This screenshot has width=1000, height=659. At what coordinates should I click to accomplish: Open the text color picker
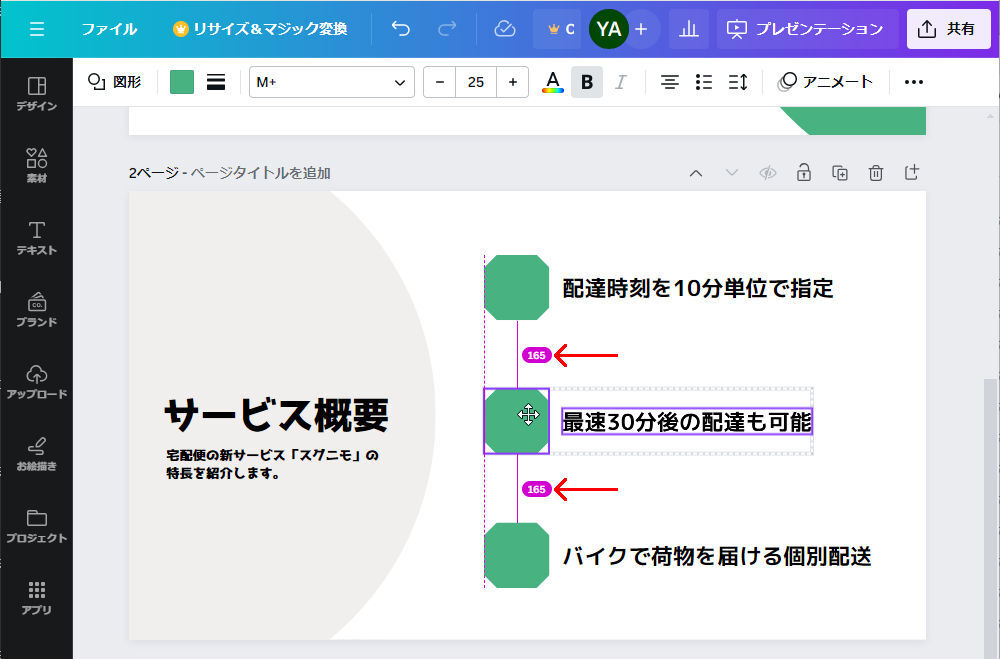552,82
